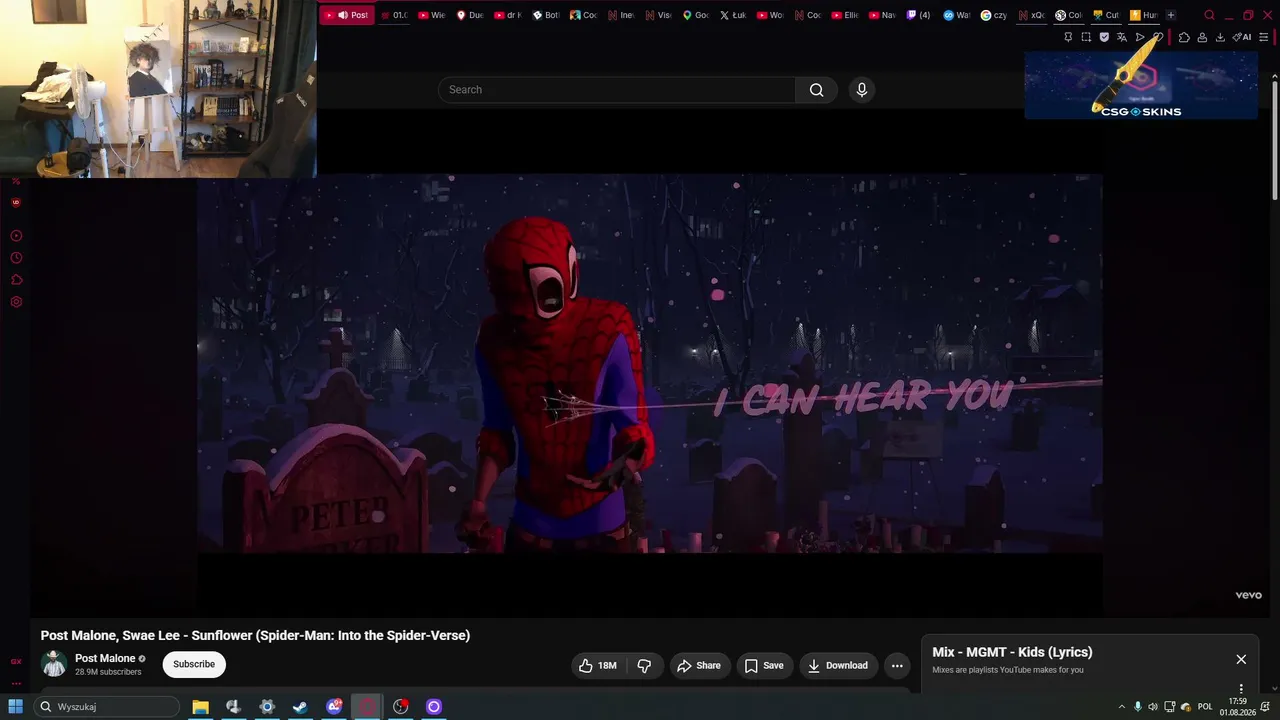Open the Windows Start menu
The width and height of the screenshot is (1280, 720).
point(16,707)
